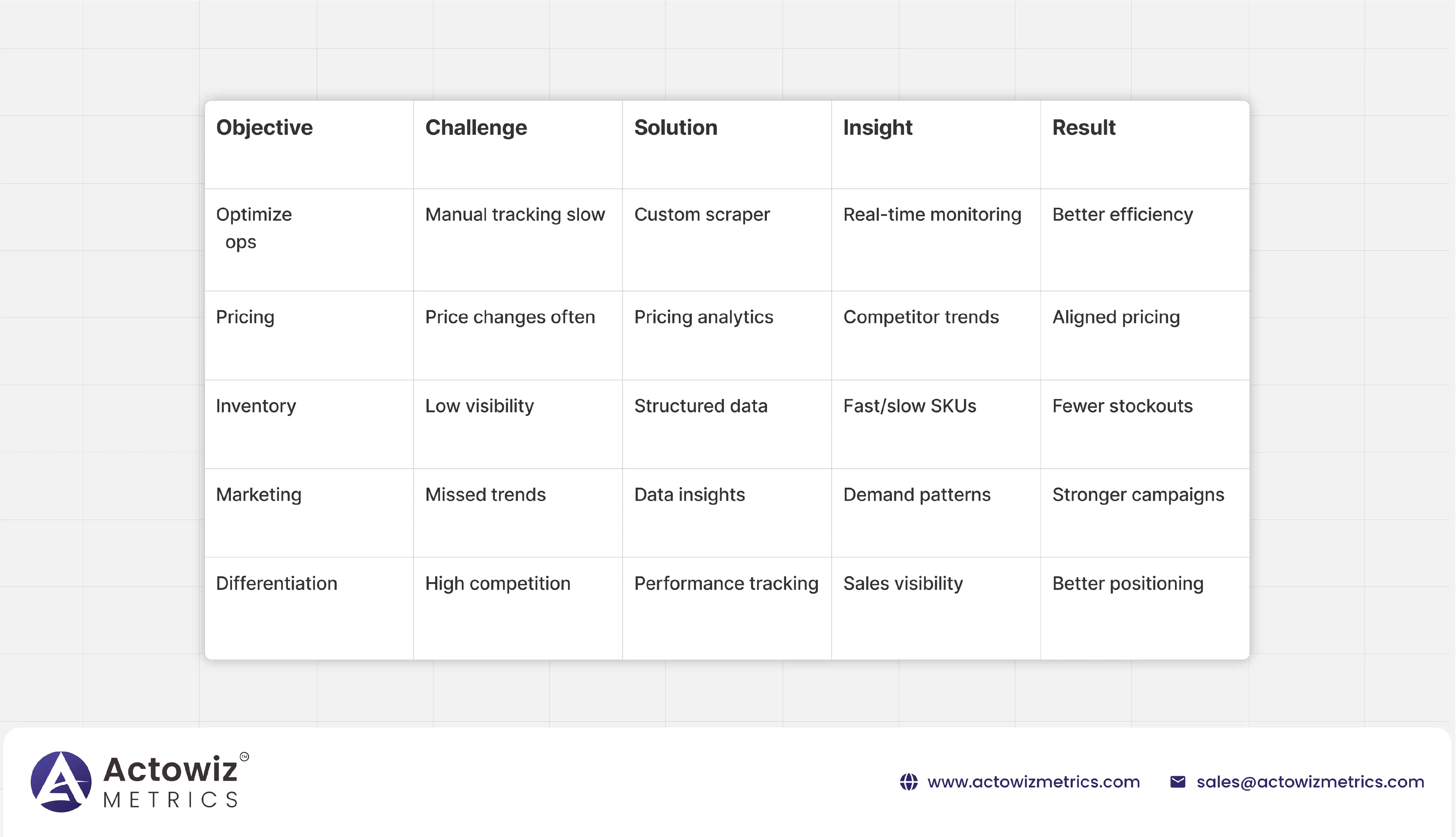Image resolution: width=1456 pixels, height=837 pixels.
Task: Open the www.actowizmetrics.com link
Action: pyautogui.click(x=1033, y=782)
